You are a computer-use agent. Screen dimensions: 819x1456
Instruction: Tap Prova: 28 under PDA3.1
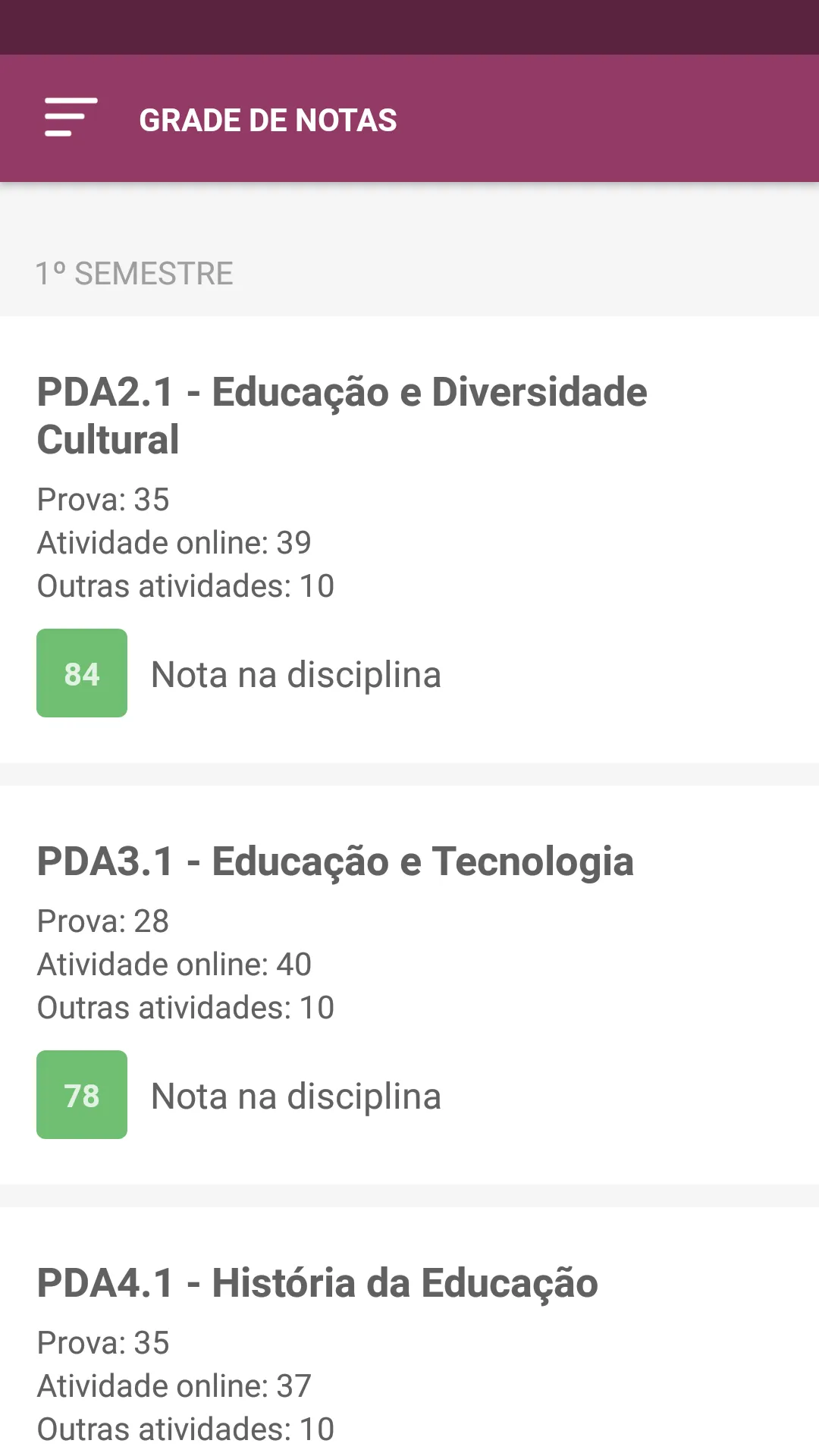pos(103,921)
